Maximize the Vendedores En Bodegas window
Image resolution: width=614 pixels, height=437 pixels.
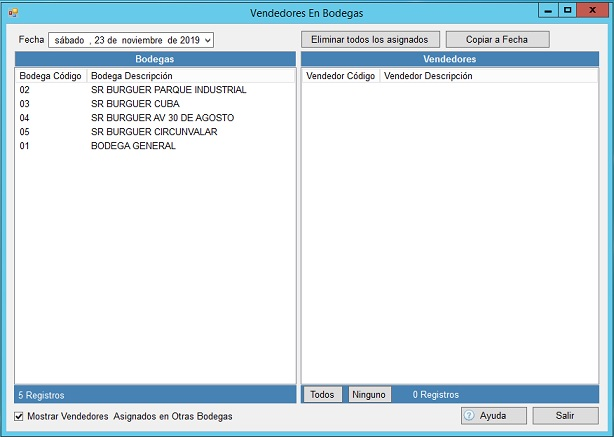567,11
